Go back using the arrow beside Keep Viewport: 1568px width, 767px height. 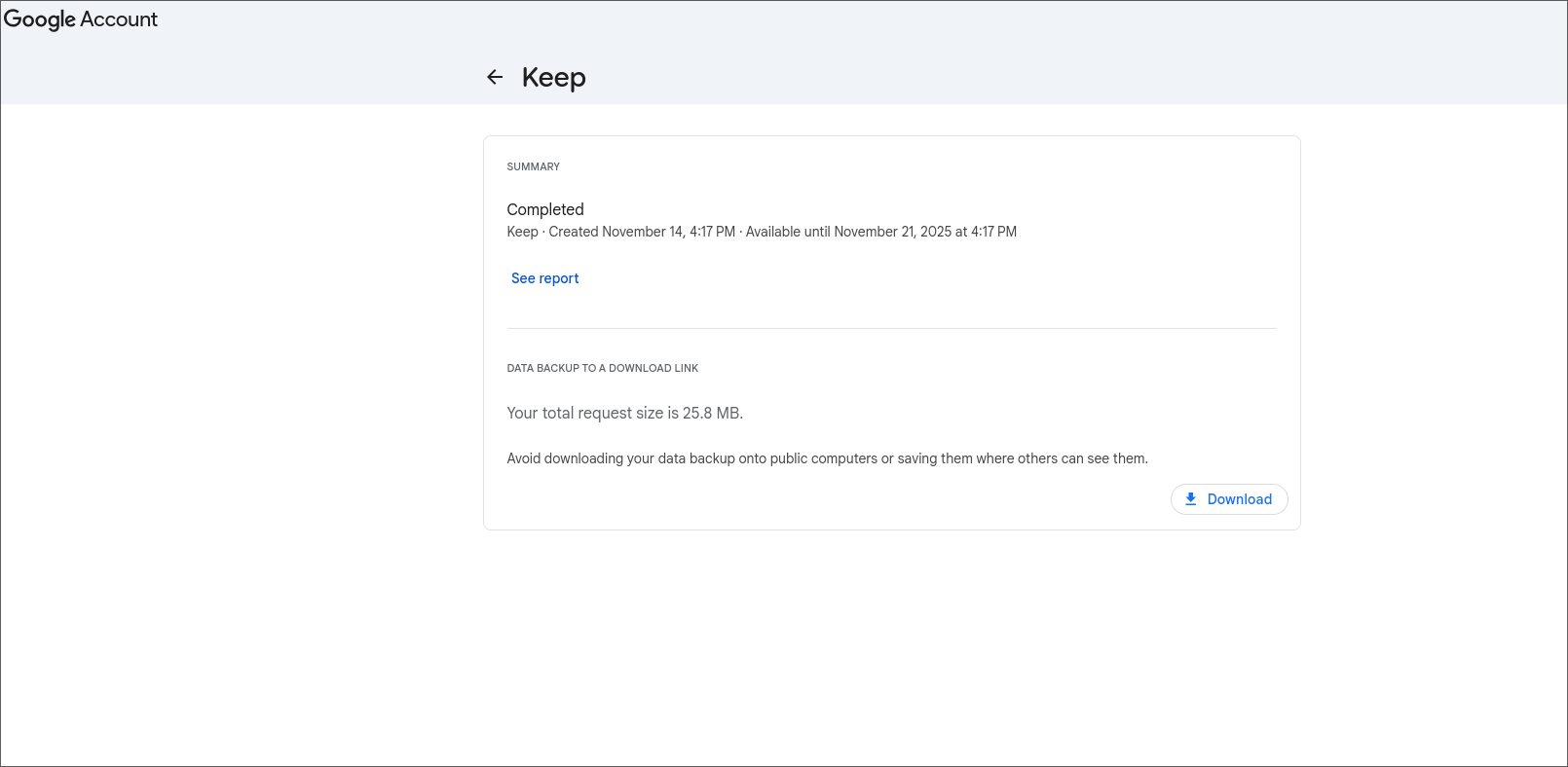(495, 77)
